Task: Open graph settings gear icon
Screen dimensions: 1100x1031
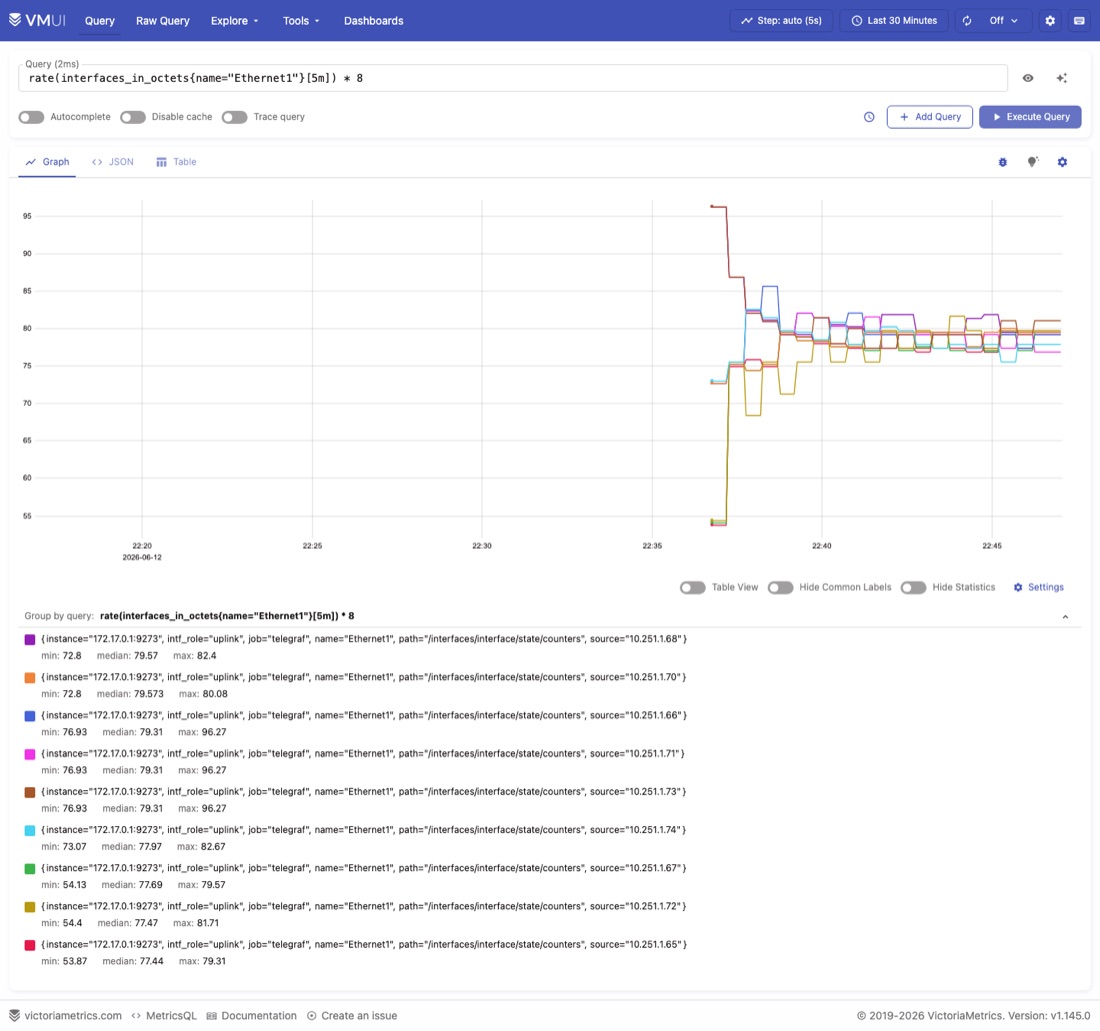Action: click(1062, 162)
